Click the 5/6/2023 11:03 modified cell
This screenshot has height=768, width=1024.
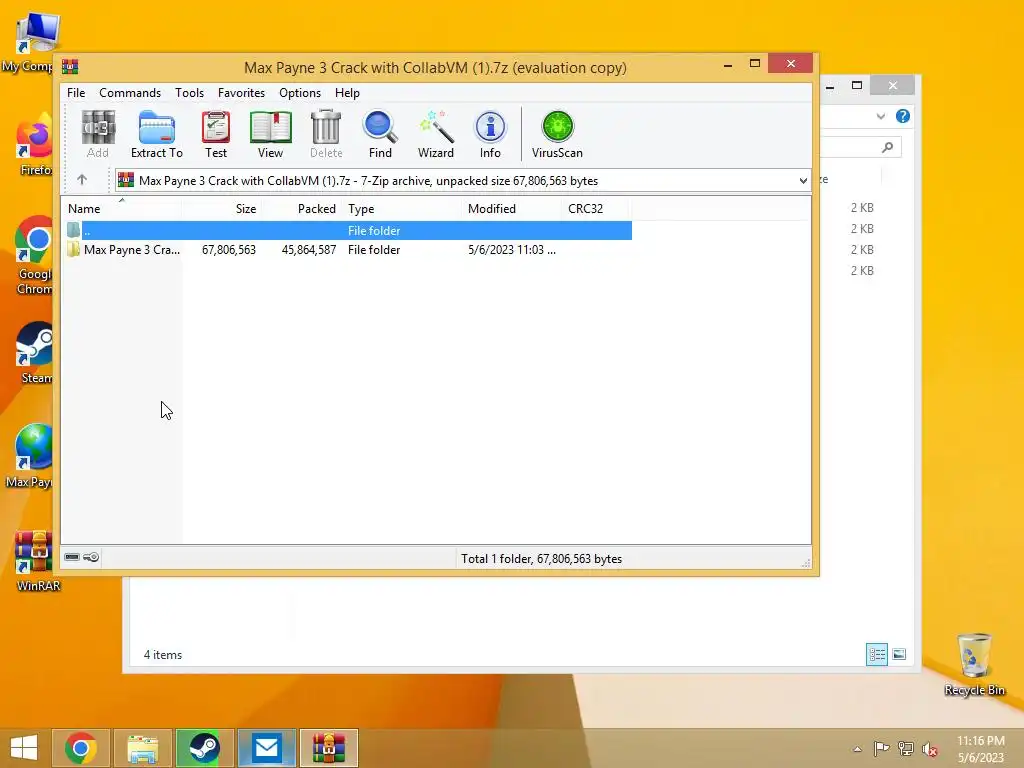pos(512,249)
